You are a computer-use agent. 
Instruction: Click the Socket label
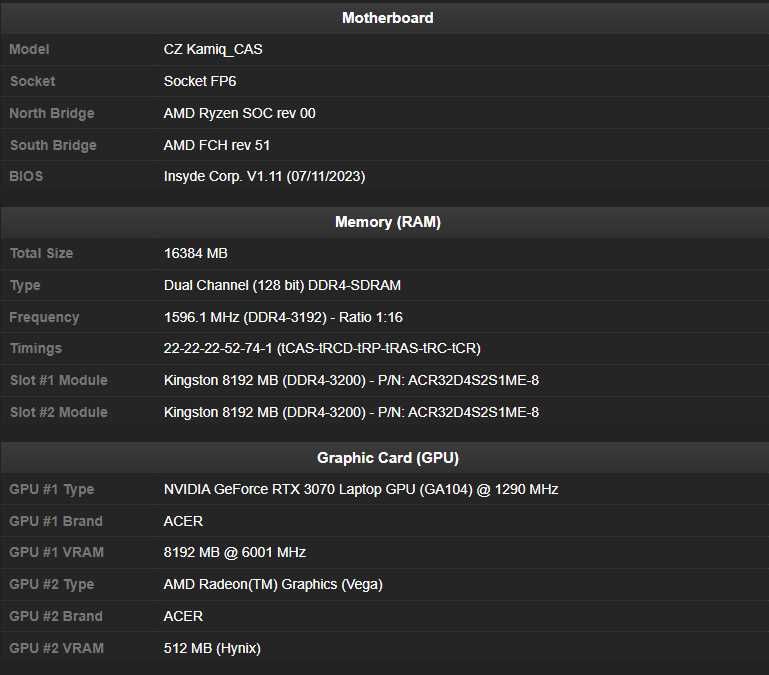point(32,81)
